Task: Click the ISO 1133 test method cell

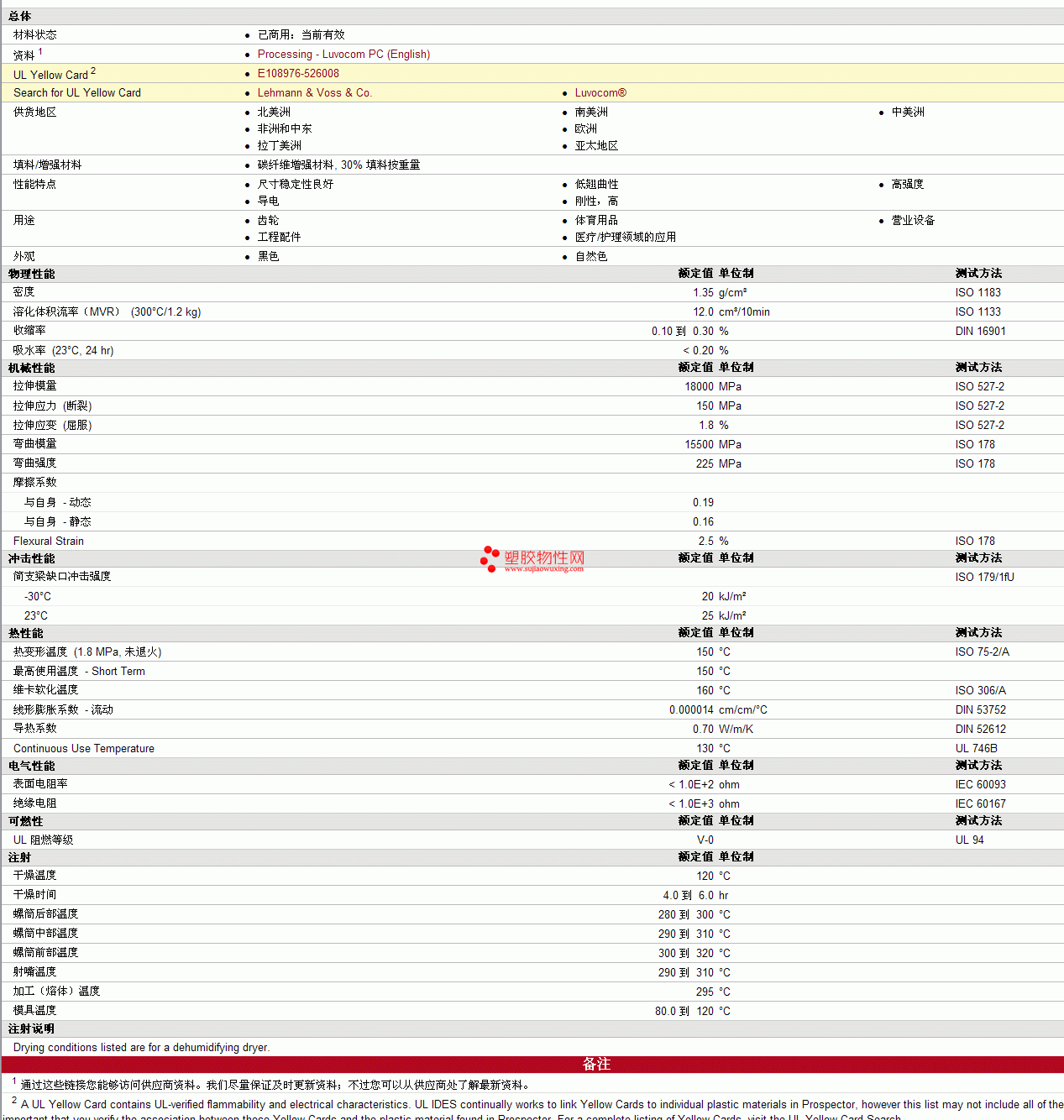Action: pos(978,311)
